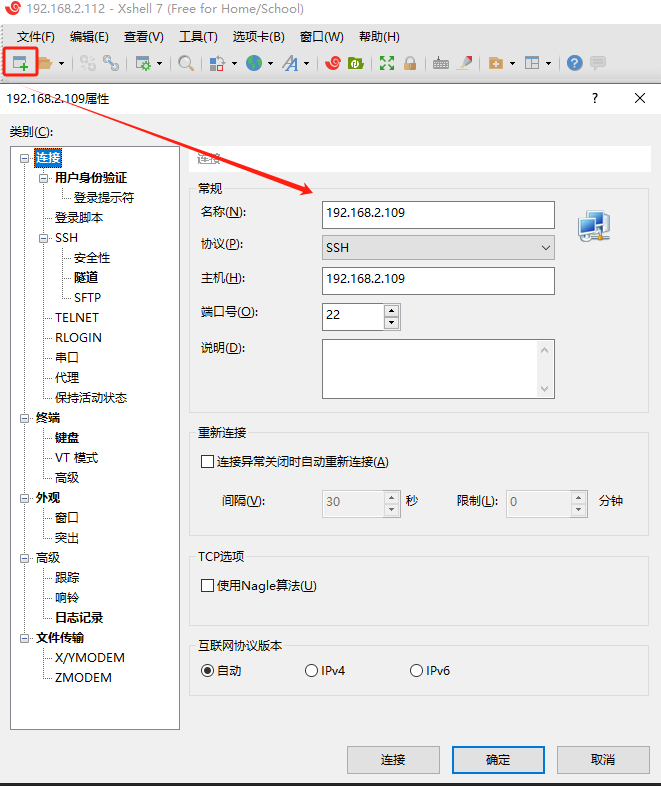Open the 文件(F) menu
The image size is (661, 786).
[36, 37]
